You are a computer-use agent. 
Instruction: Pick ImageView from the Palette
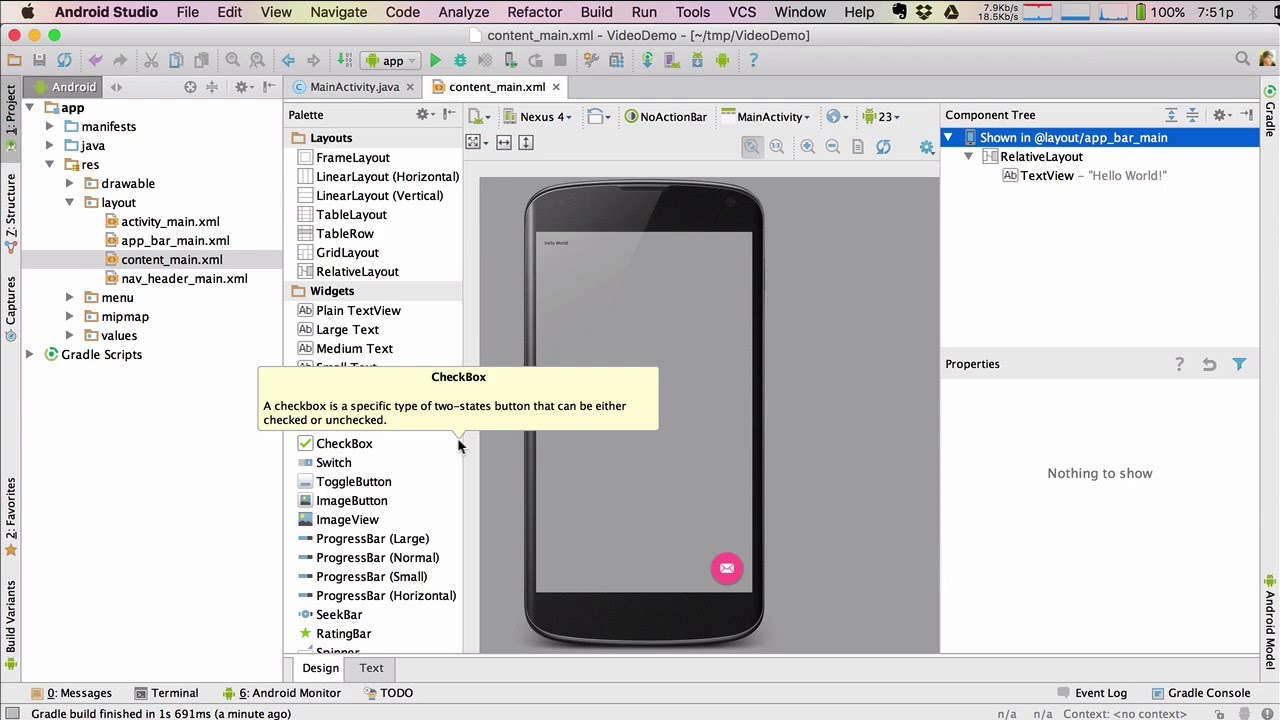point(347,520)
